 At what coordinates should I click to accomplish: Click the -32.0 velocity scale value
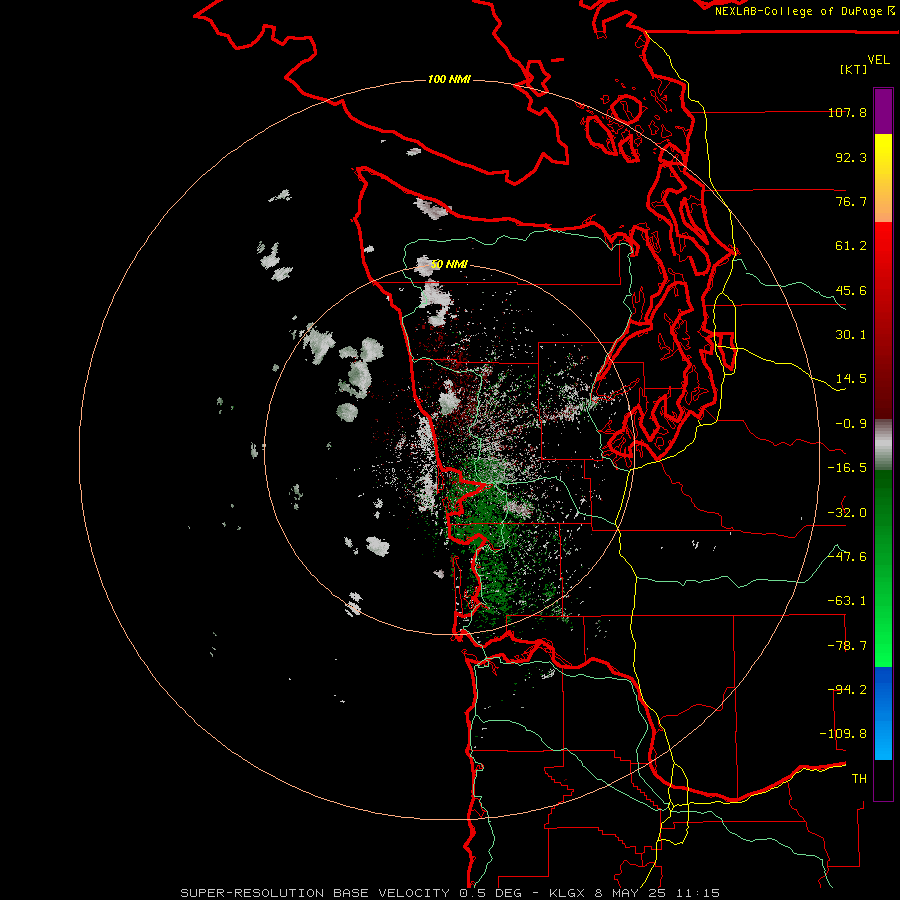(x=847, y=513)
